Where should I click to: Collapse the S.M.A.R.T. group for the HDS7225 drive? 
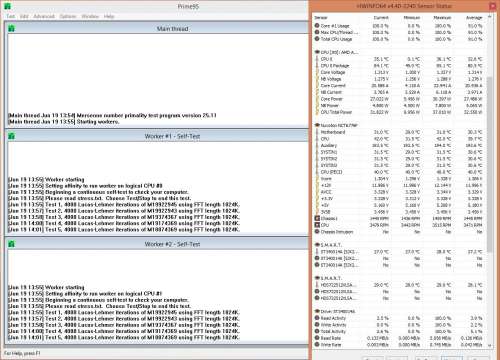point(317,278)
